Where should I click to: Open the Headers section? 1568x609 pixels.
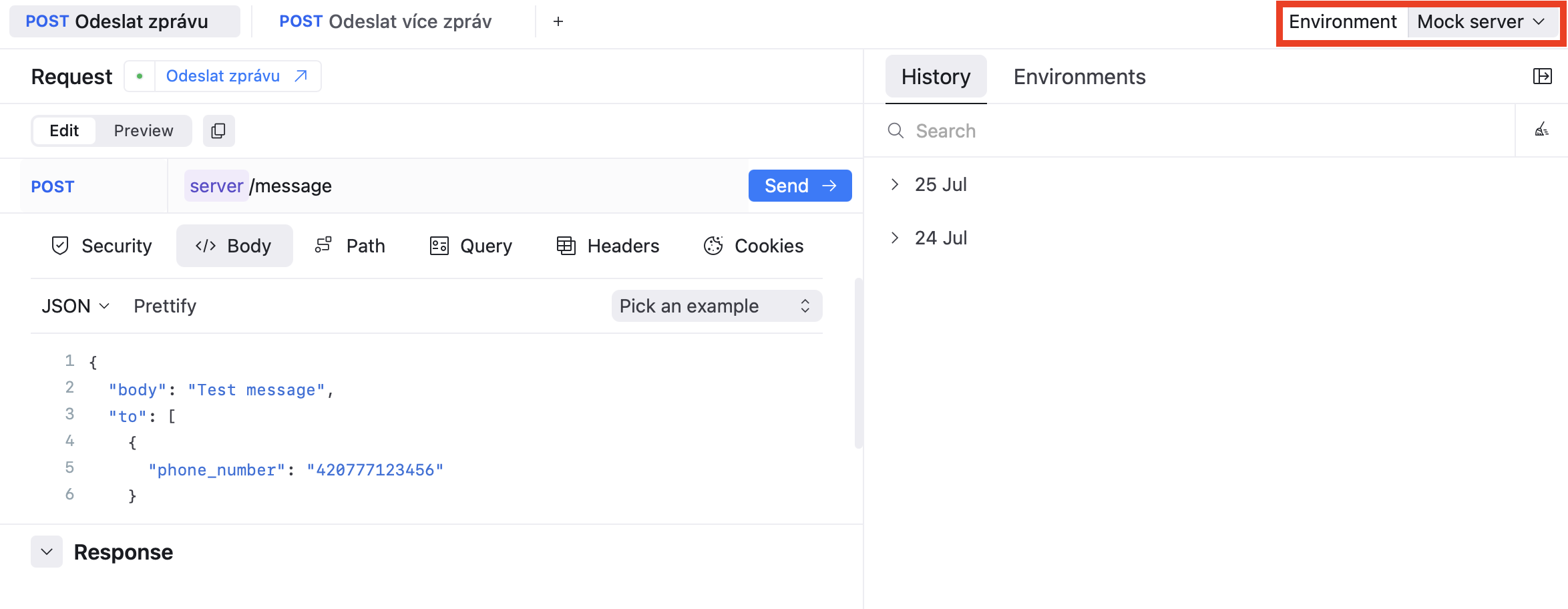tap(608, 246)
